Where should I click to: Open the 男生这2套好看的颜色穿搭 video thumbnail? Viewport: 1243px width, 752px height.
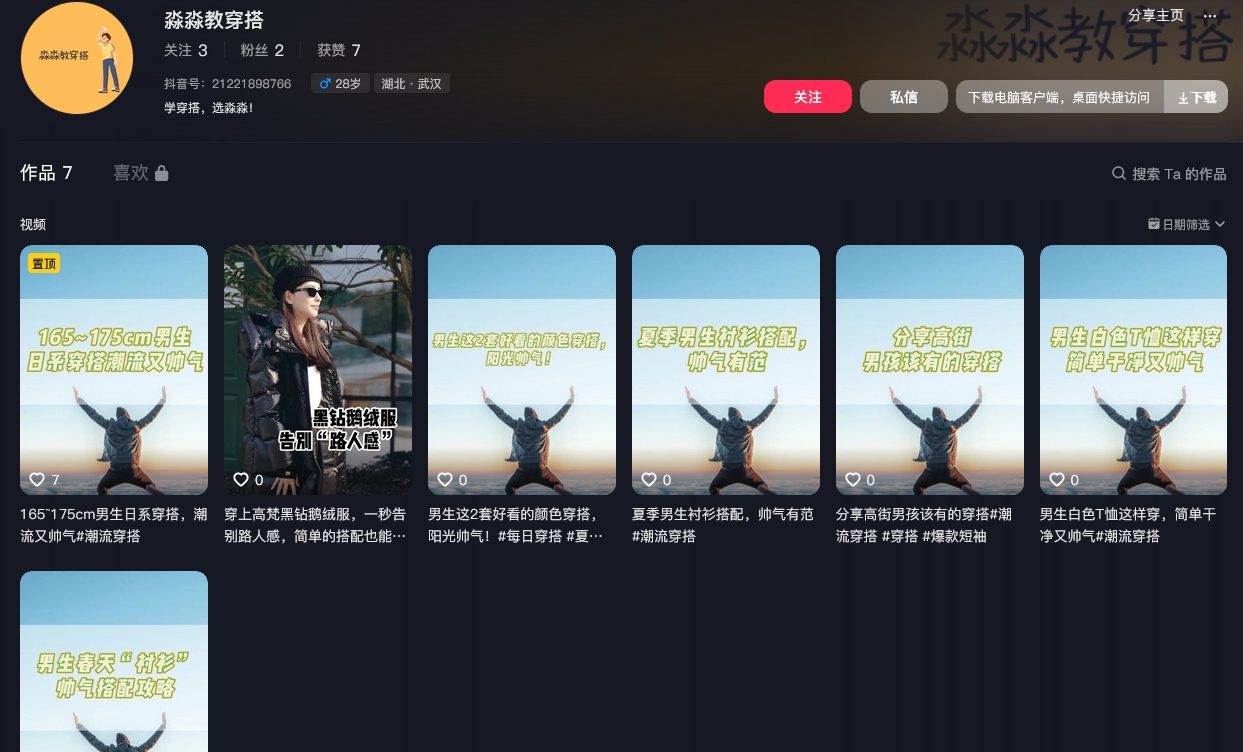(x=522, y=370)
